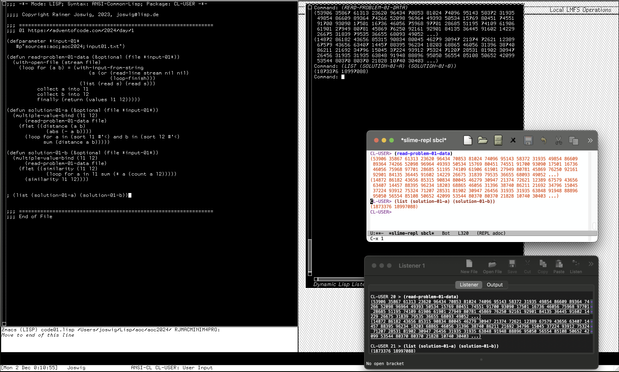Expand slime-repl toolbar overflow chevron
This screenshot has height=372, width=619.
590,140
